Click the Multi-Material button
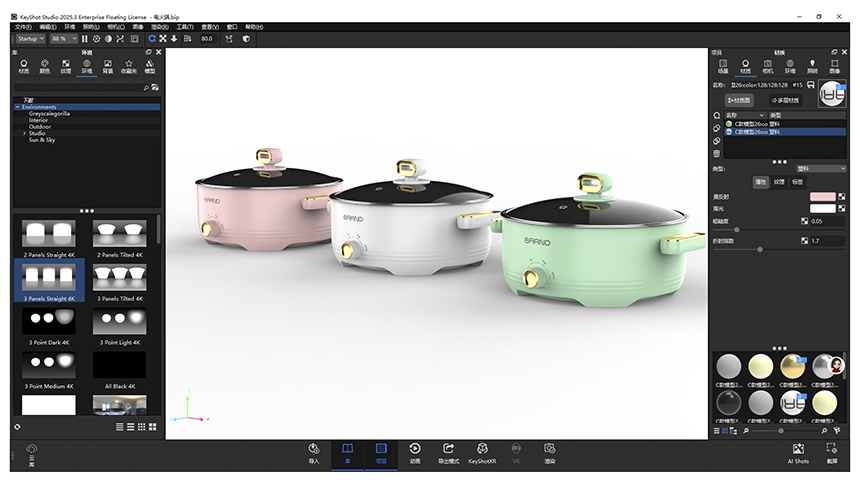Image resolution: width=860 pixels, height=484 pixels. click(x=785, y=100)
